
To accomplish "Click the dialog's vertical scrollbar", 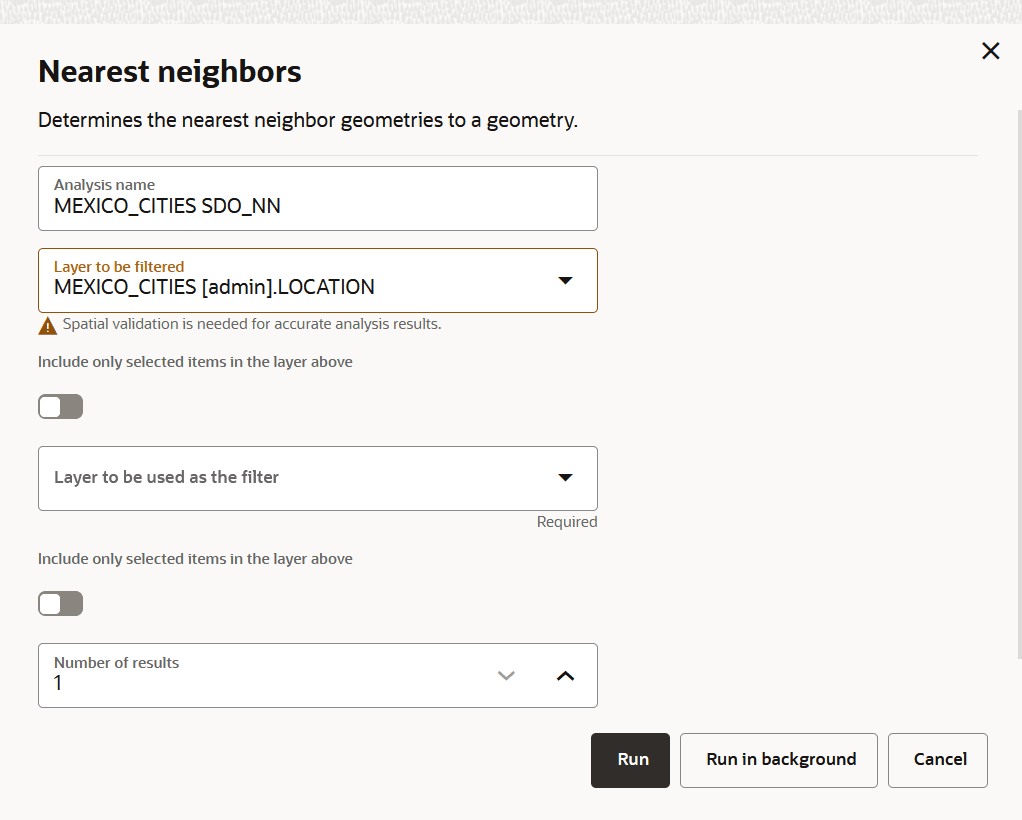I will (x=1019, y=385).
